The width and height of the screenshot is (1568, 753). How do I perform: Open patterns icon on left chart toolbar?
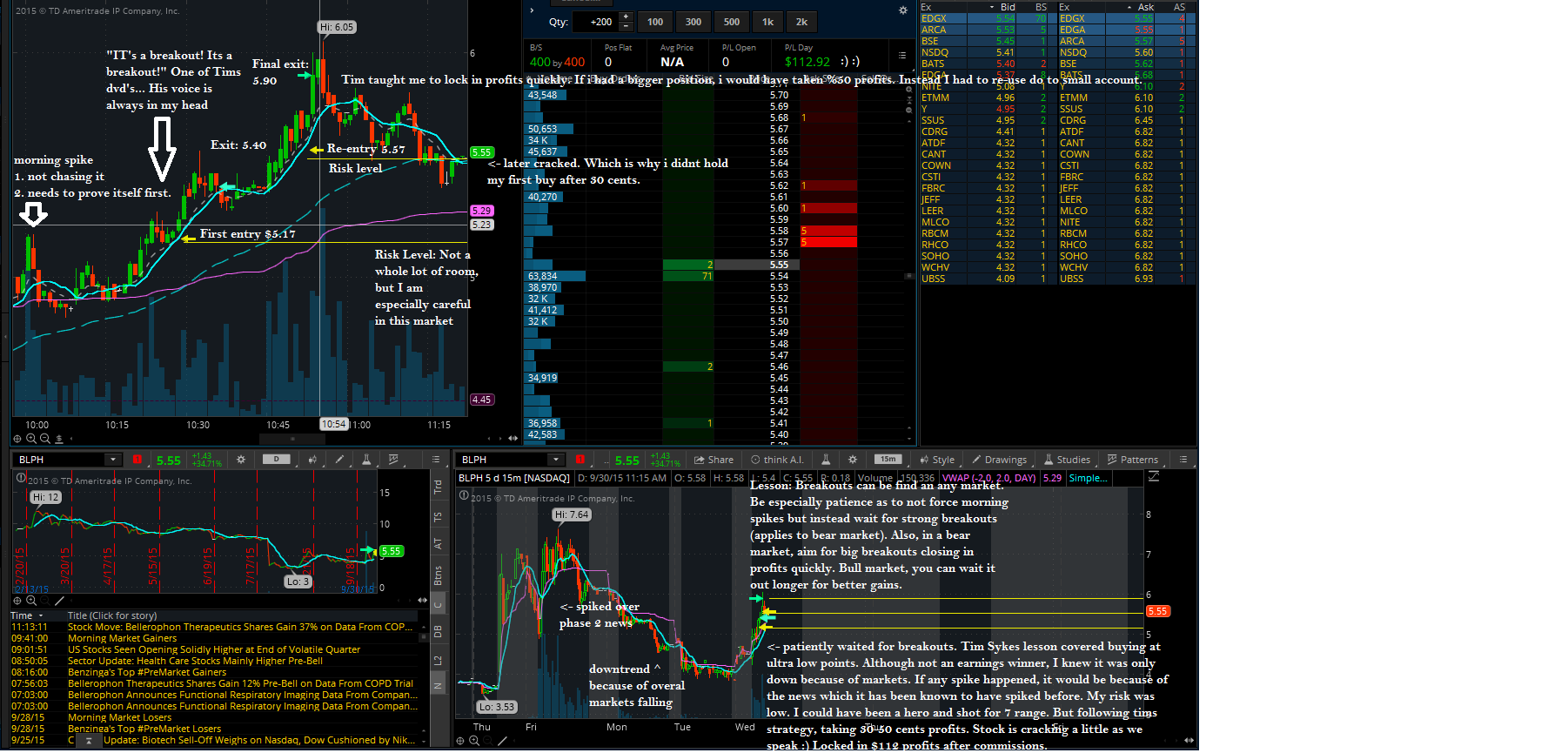pyautogui.click(x=393, y=460)
